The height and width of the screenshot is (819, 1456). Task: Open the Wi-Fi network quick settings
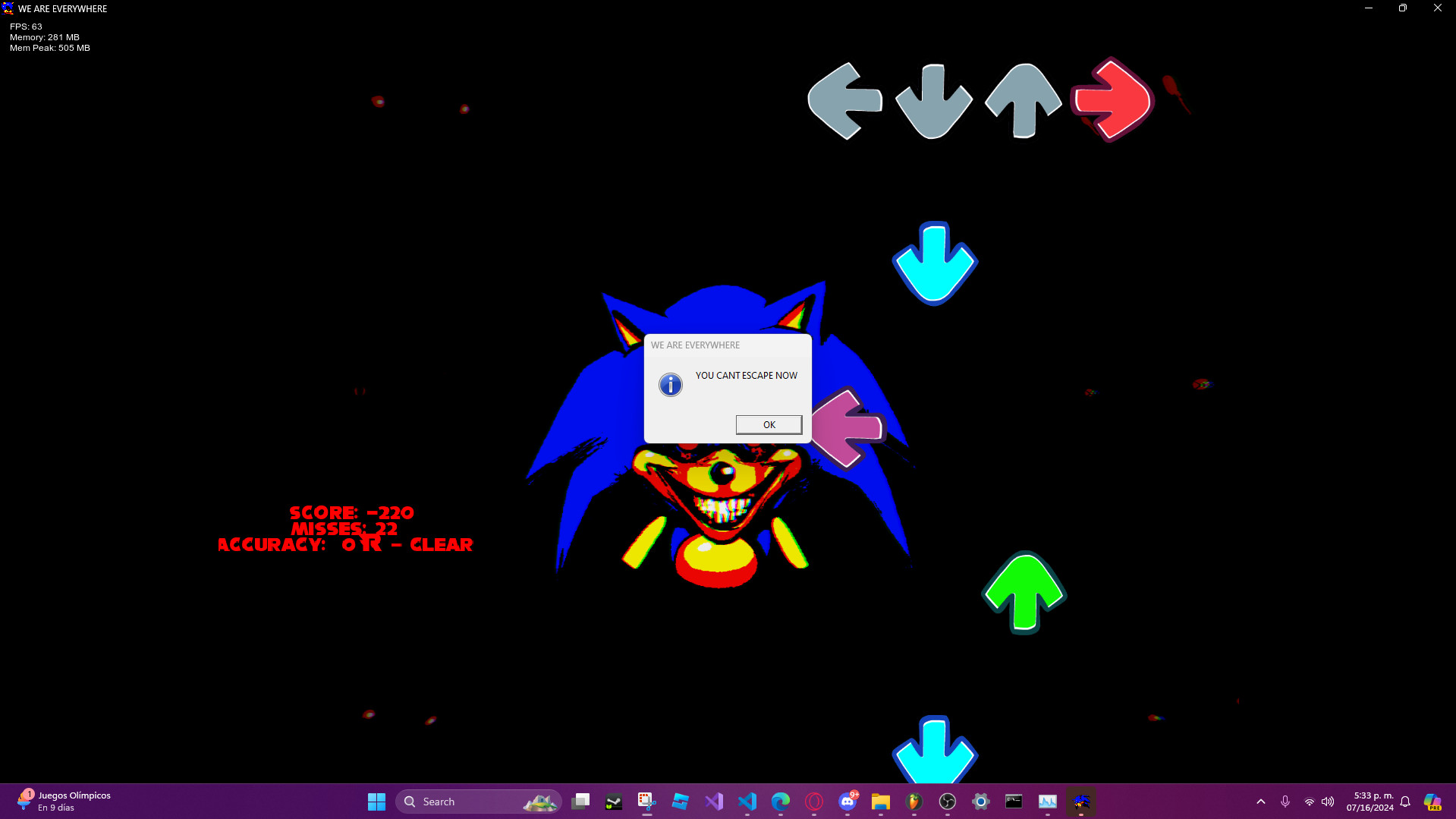(x=1309, y=802)
